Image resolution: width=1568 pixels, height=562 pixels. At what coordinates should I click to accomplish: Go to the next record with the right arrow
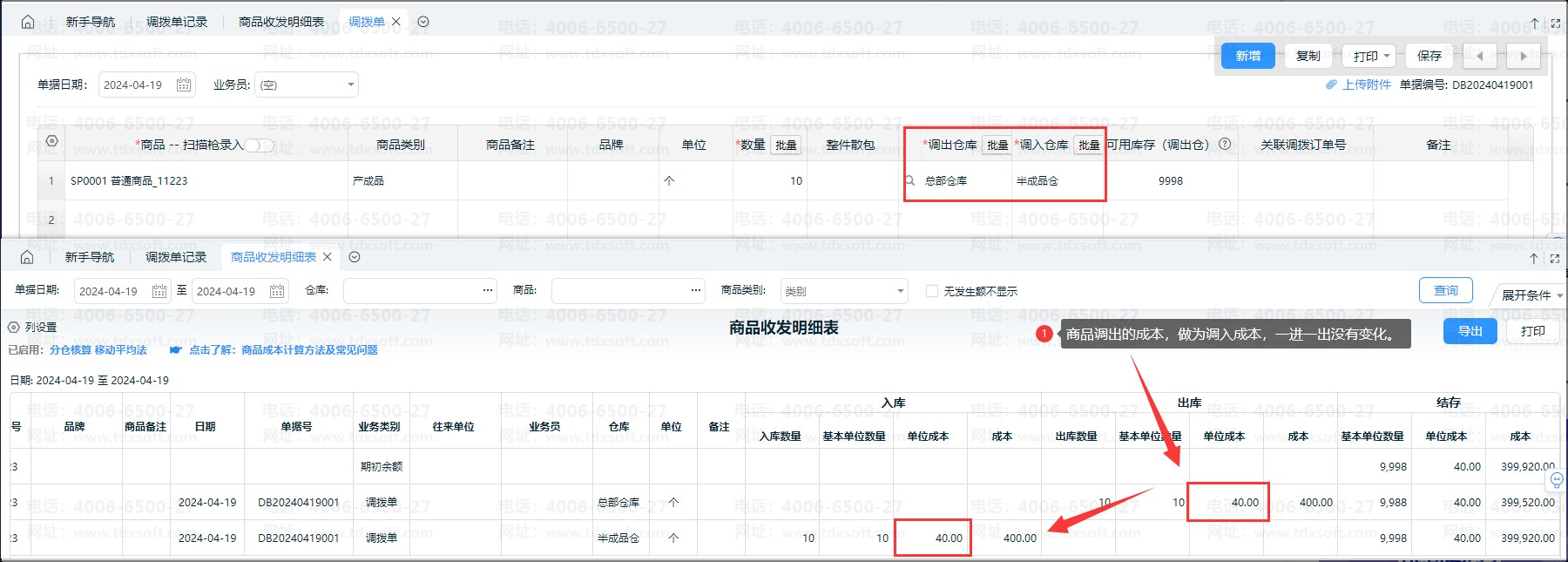coord(1523,56)
